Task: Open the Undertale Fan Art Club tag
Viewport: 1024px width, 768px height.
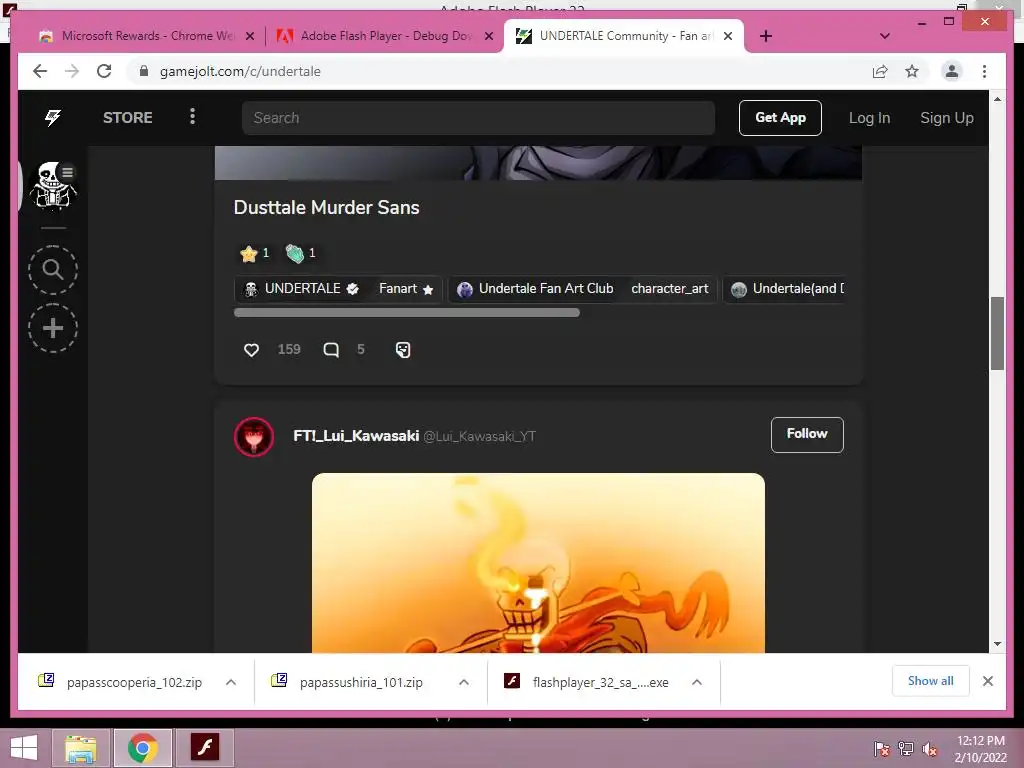Action: [x=537, y=289]
